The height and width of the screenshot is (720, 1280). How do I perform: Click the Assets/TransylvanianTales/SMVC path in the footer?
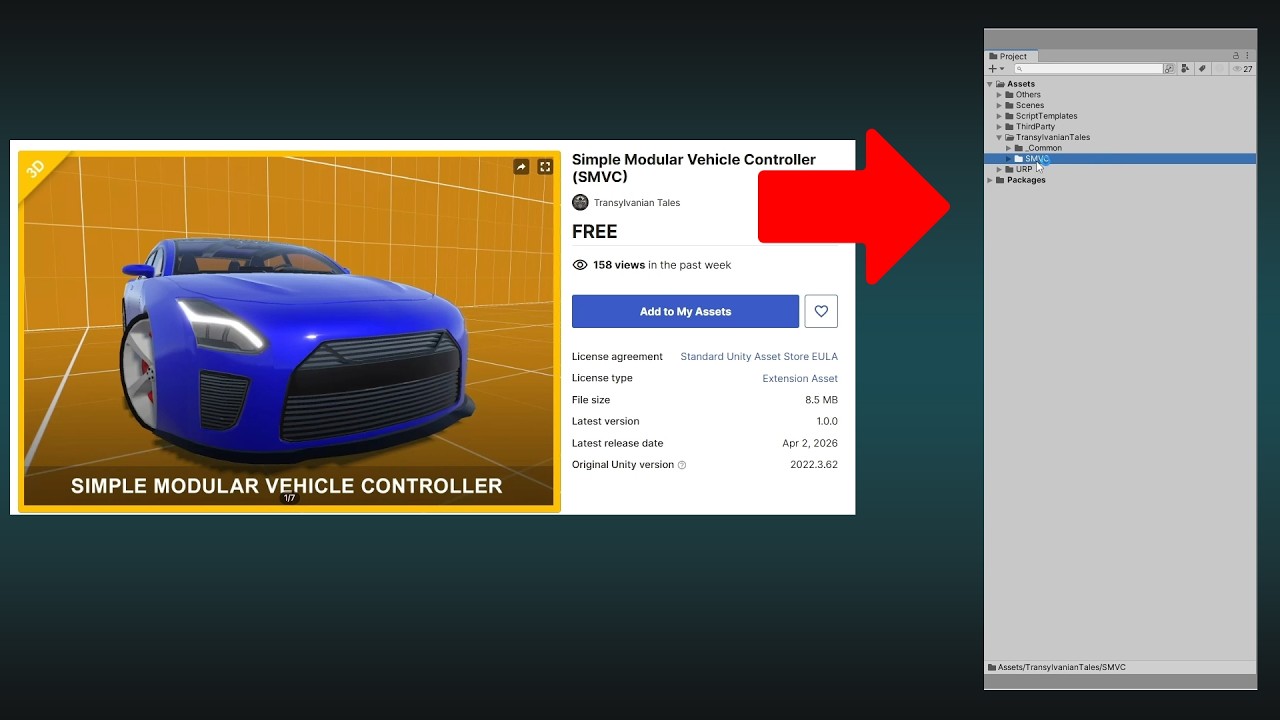(x=1061, y=667)
